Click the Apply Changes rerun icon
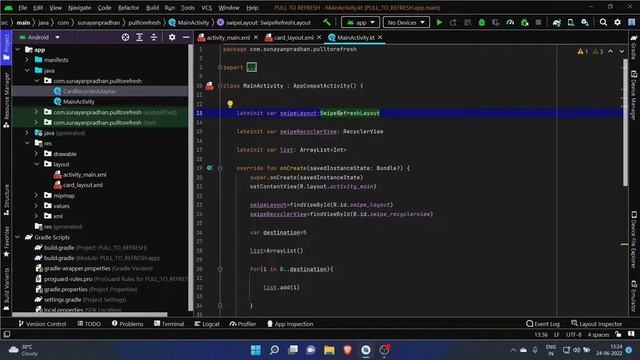640x360 pixels. coord(453,22)
